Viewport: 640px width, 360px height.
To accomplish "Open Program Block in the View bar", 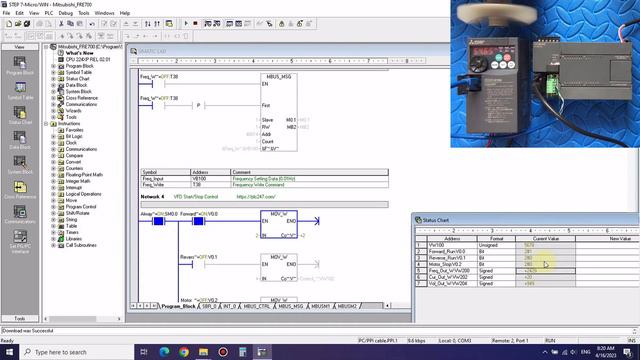I will [20, 66].
